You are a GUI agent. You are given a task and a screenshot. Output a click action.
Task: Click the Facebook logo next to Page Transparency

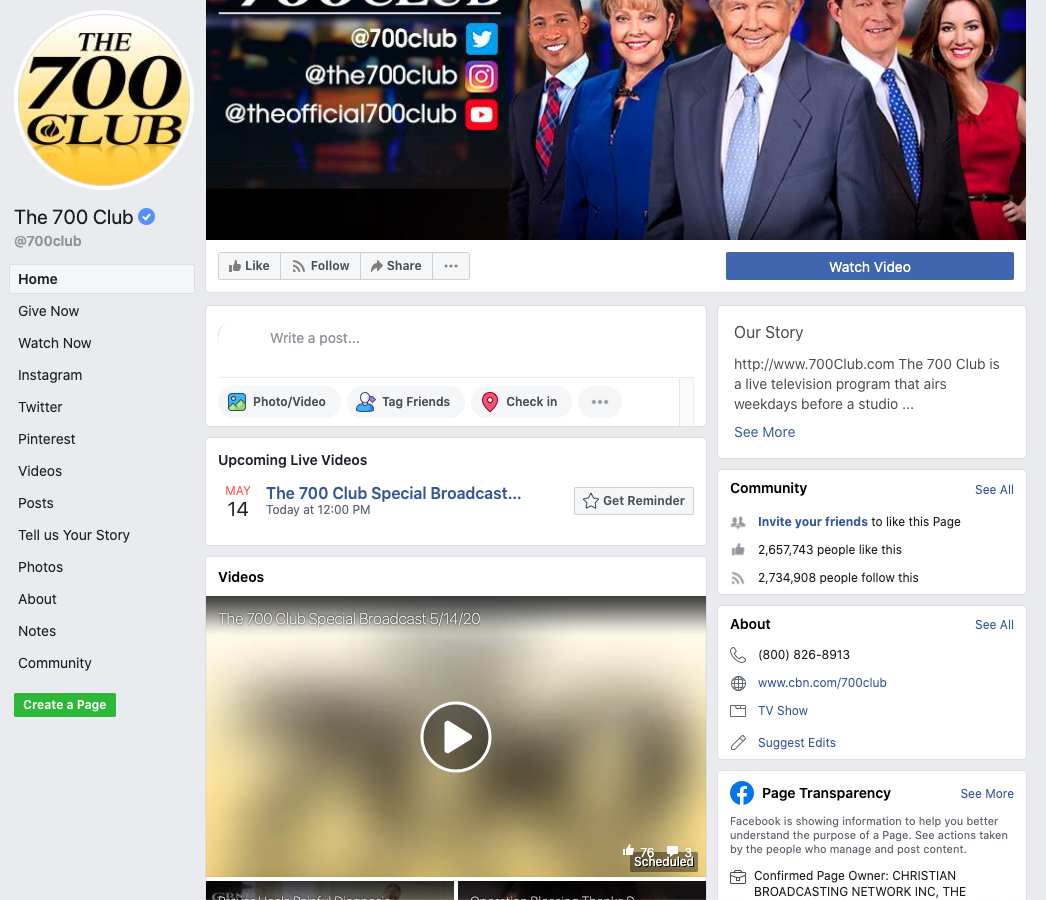pos(742,793)
